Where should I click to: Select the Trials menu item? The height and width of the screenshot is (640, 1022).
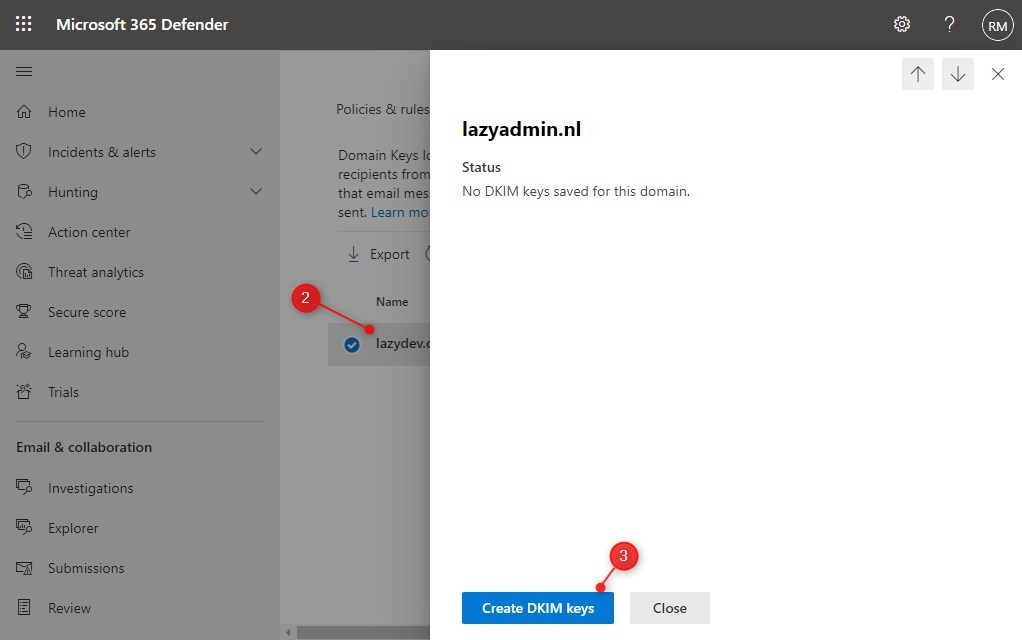(x=64, y=391)
